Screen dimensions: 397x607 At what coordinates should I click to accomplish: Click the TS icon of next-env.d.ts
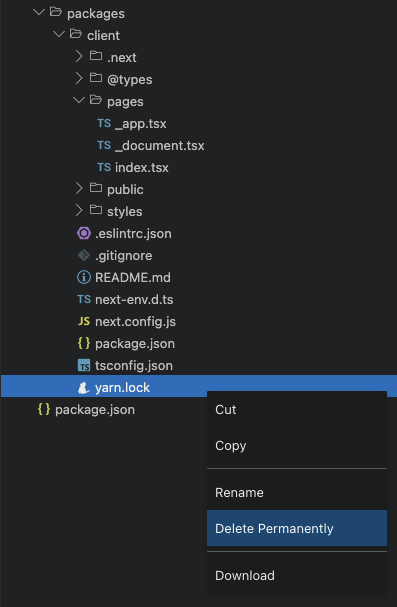coord(84,299)
